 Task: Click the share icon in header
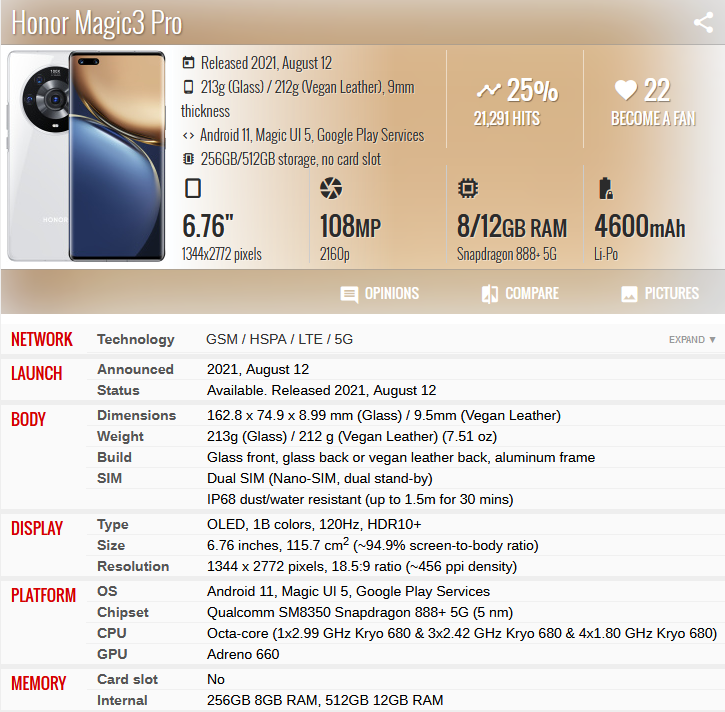click(703, 23)
